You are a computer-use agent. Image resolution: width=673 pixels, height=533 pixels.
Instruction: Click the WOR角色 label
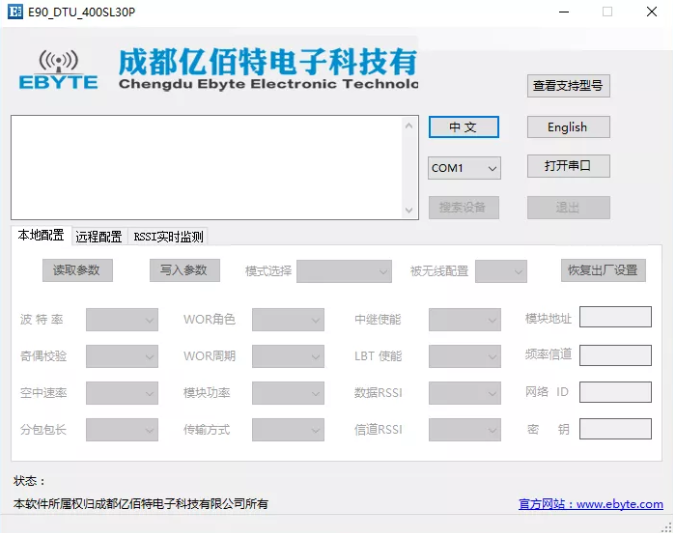click(x=209, y=320)
